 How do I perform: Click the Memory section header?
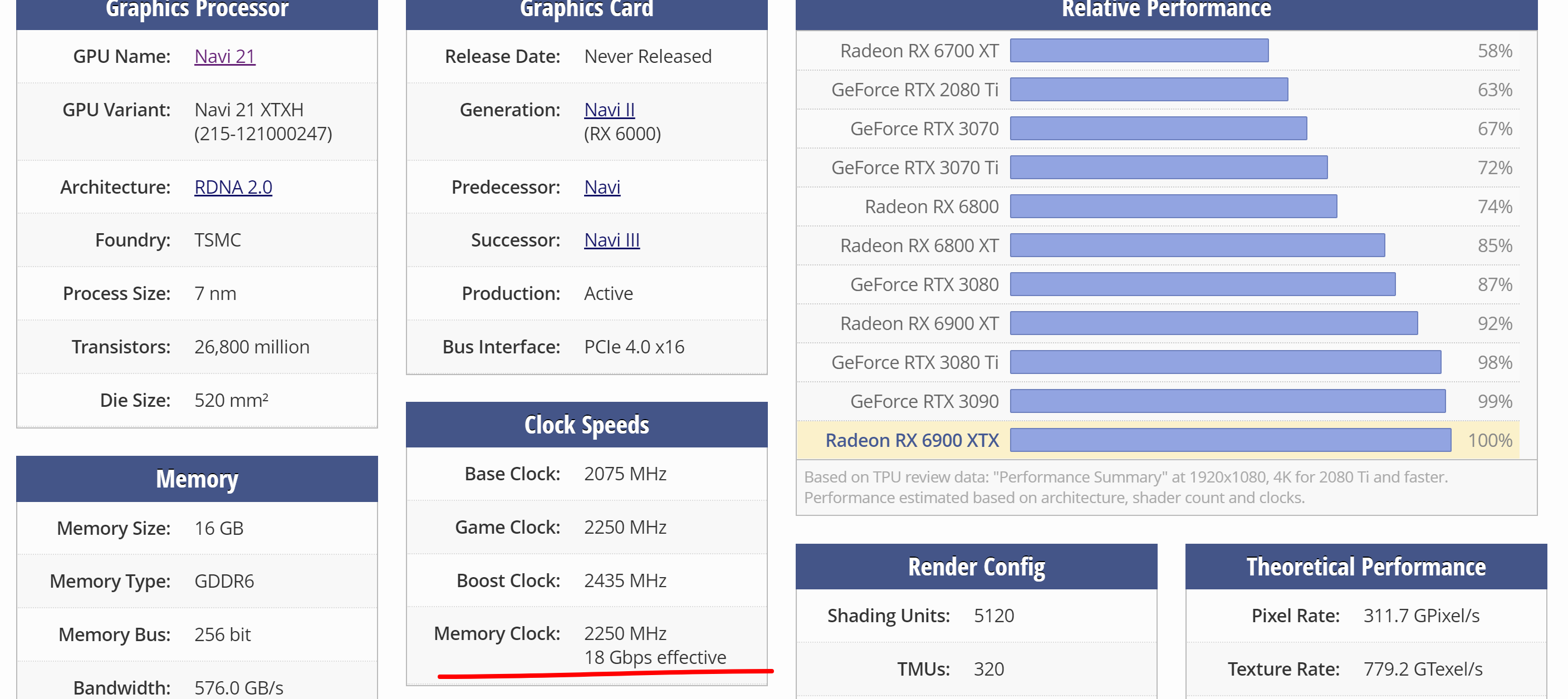197,479
